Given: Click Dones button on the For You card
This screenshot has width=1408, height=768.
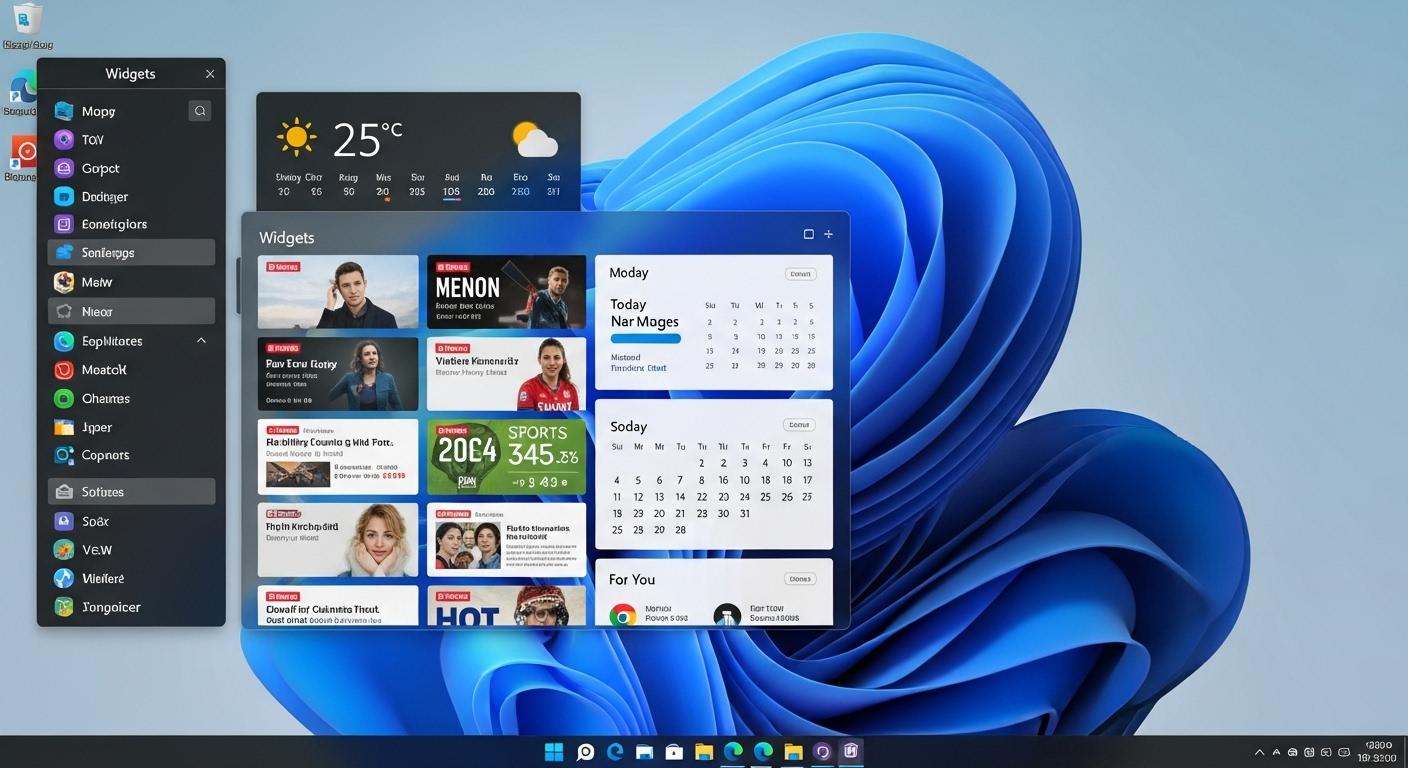Looking at the screenshot, I should 799,578.
